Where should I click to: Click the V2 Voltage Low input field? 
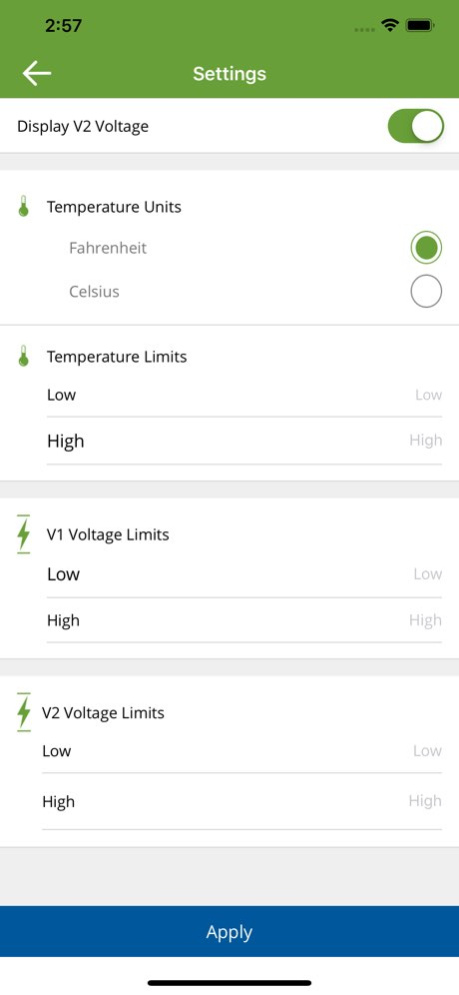pos(242,751)
